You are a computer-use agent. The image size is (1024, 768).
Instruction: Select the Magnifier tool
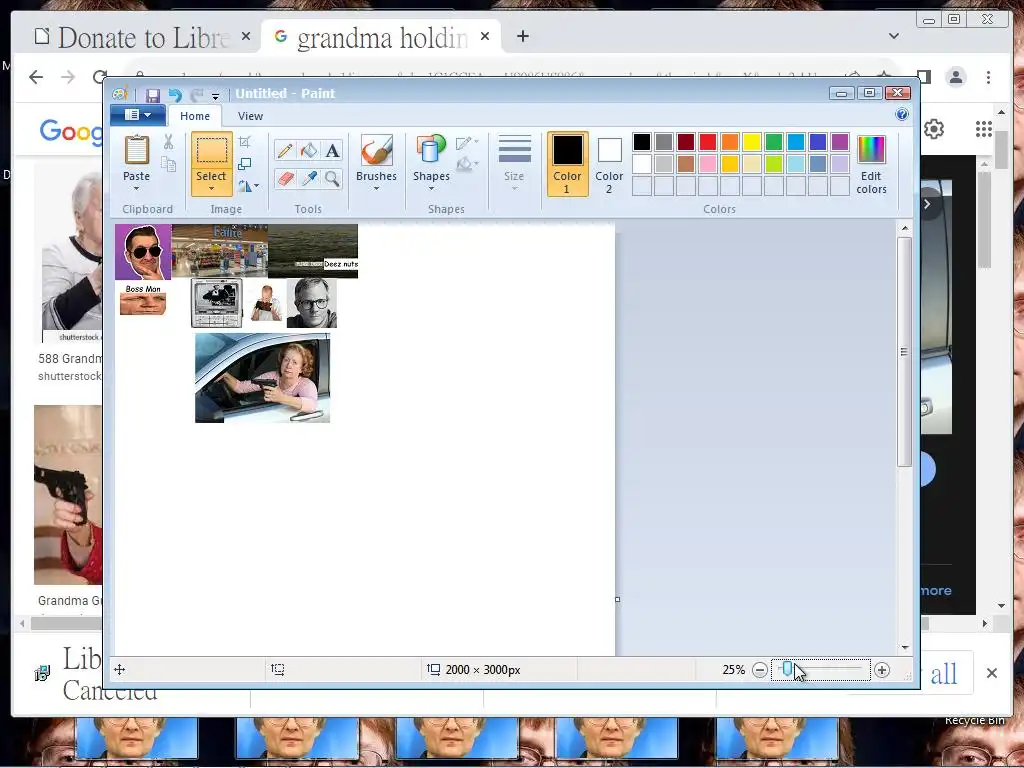pos(332,178)
